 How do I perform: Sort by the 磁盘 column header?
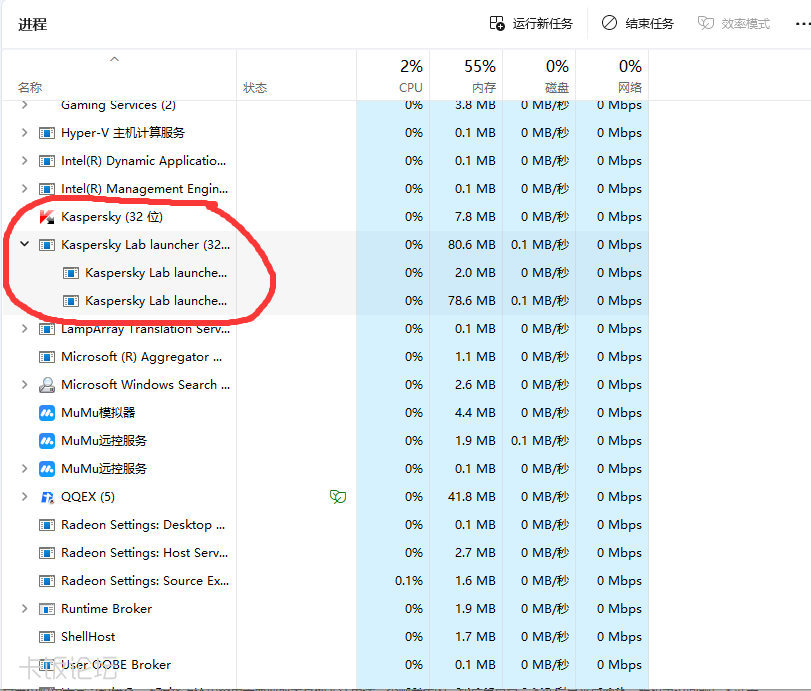539,75
